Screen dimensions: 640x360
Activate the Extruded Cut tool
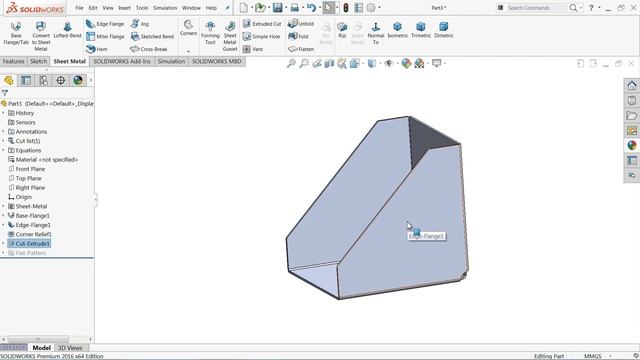(262, 24)
